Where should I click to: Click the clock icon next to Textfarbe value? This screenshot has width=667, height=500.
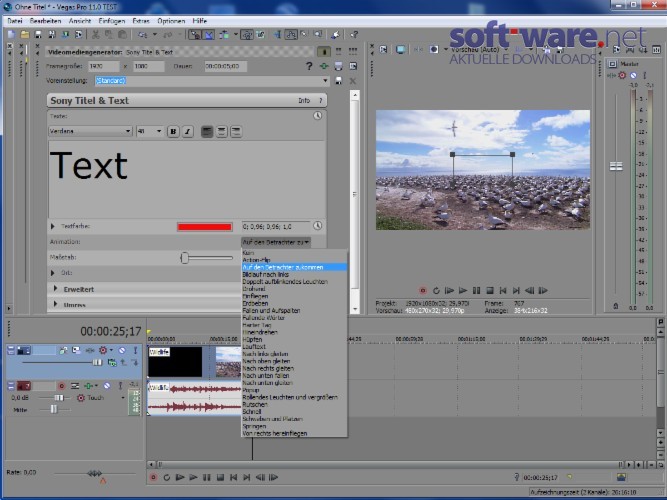click(x=317, y=226)
